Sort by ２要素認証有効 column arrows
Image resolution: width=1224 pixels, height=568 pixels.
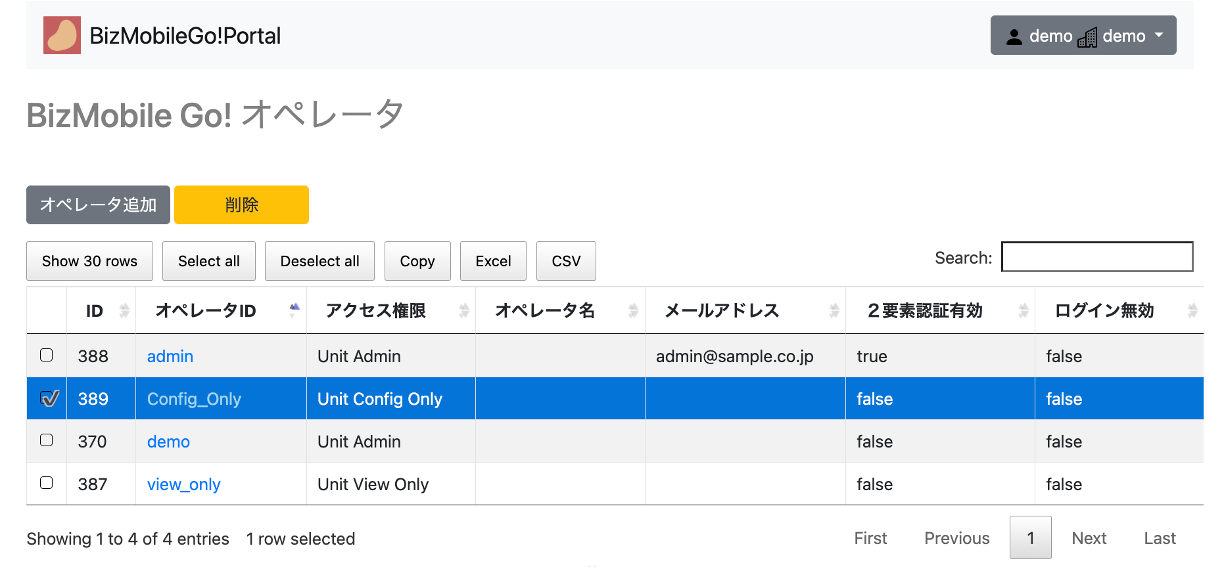click(x=1023, y=311)
